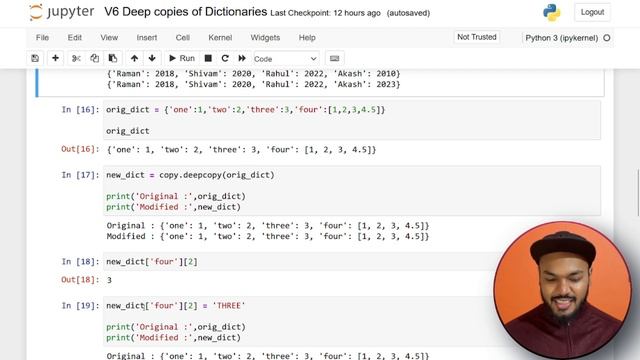Click the Jupyter logo
This screenshot has width=640, height=360.
click(62, 12)
